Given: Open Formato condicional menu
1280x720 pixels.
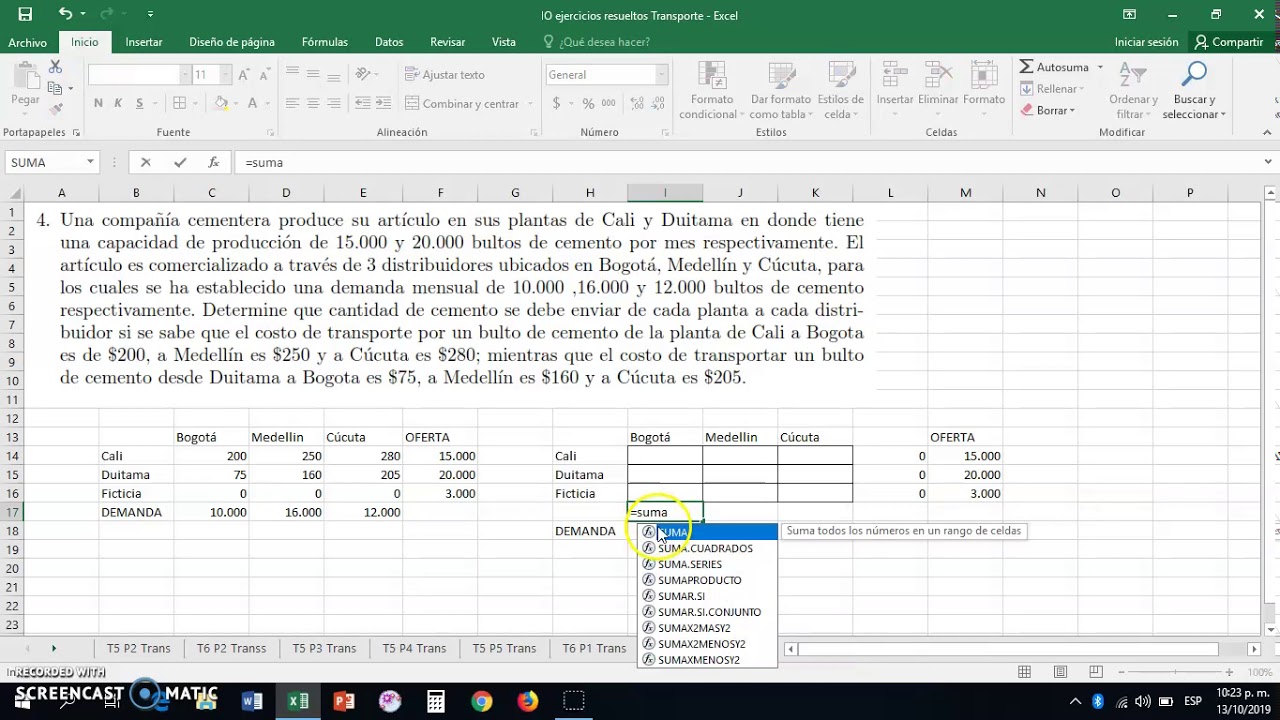Looking at the screenshot, I should [712, 90].
